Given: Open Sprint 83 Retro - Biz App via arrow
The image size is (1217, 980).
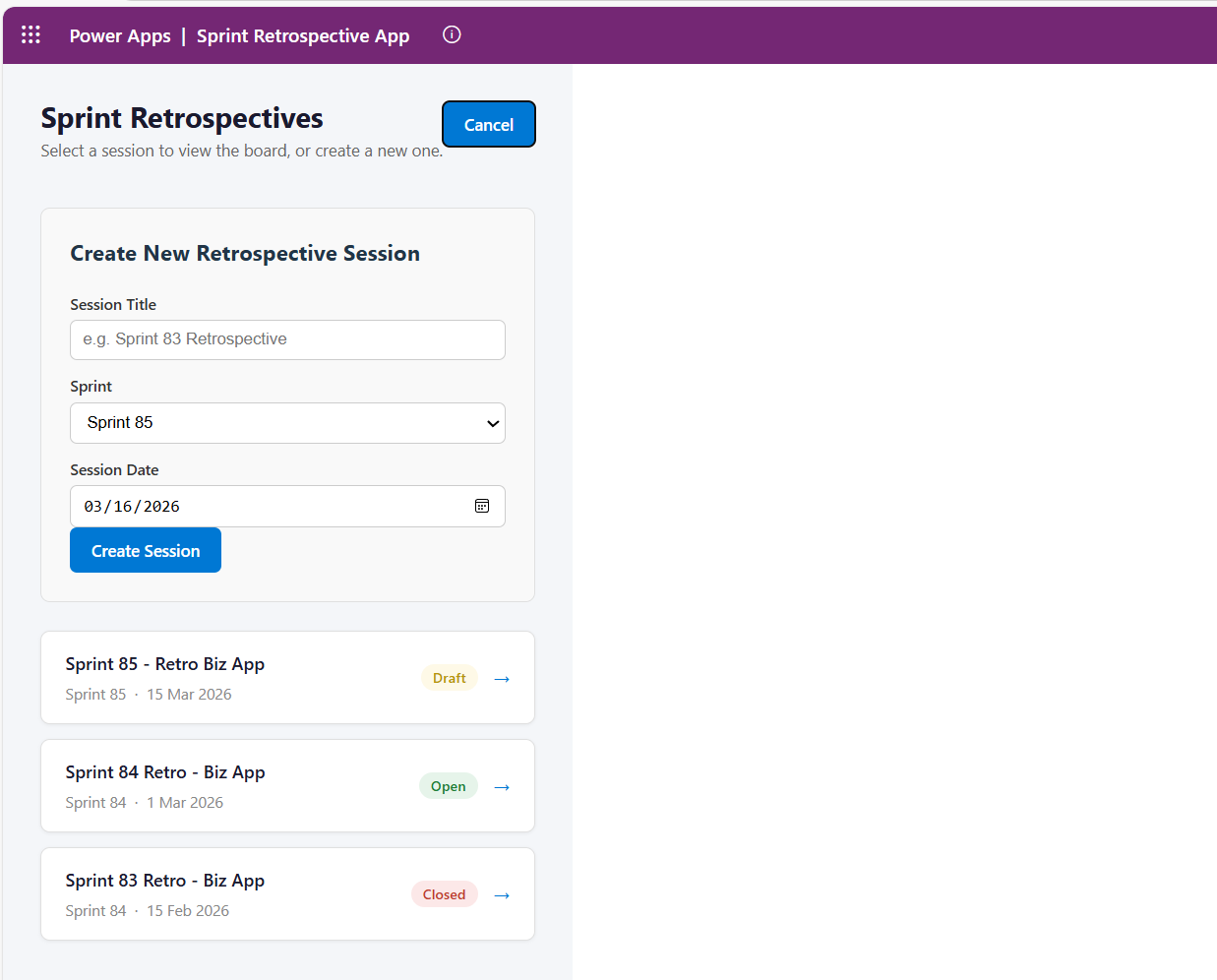Looking at the screenshot, I should [x=502, y=894].
